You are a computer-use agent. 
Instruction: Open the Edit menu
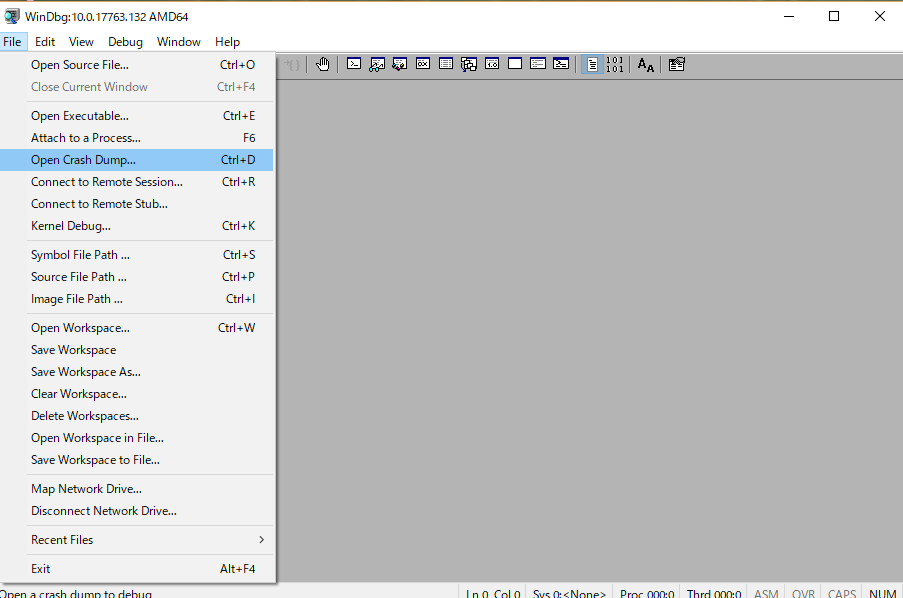pos(45,41)
